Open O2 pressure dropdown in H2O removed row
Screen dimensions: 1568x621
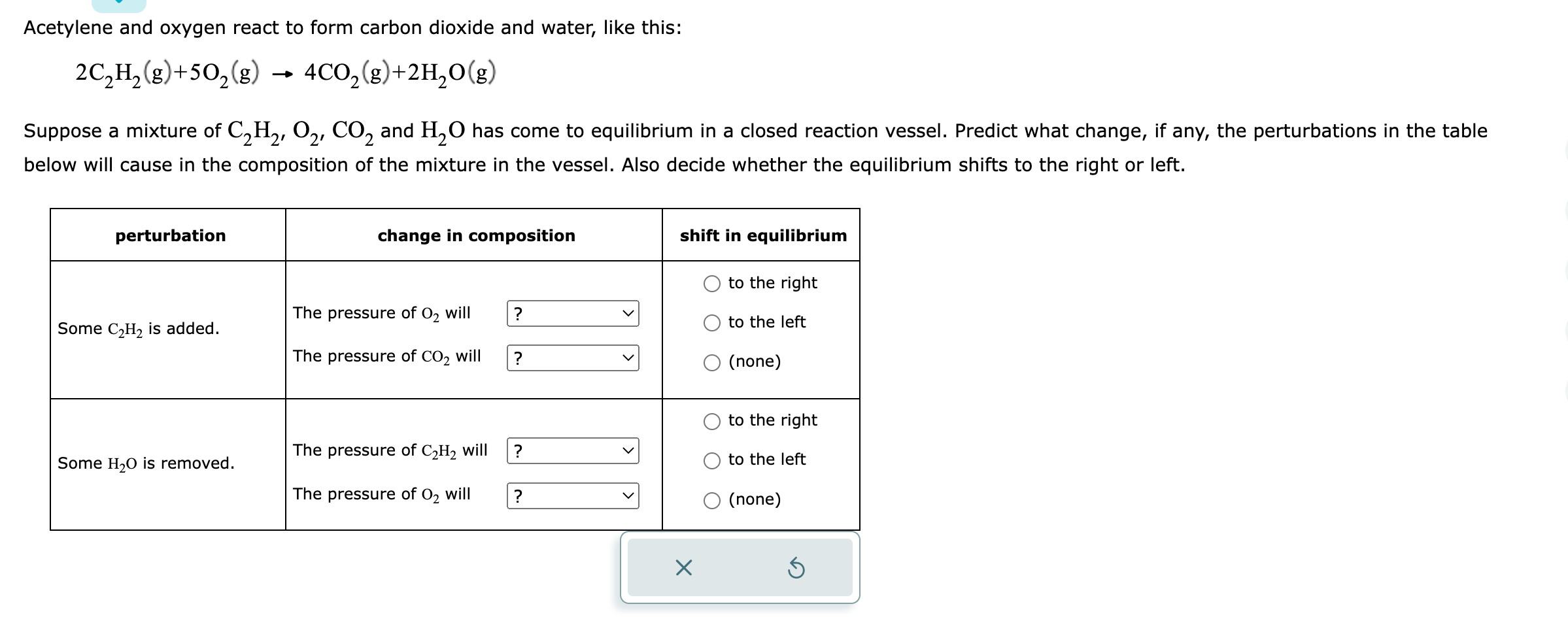pos(573,495)
